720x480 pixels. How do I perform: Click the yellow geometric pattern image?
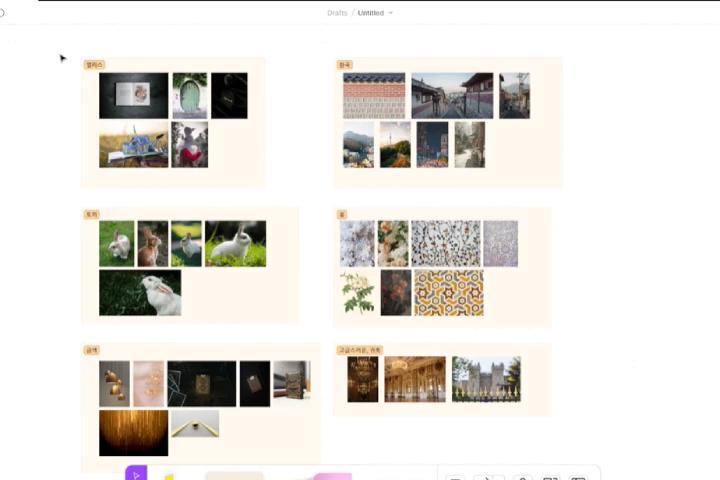tap(448, 292)
